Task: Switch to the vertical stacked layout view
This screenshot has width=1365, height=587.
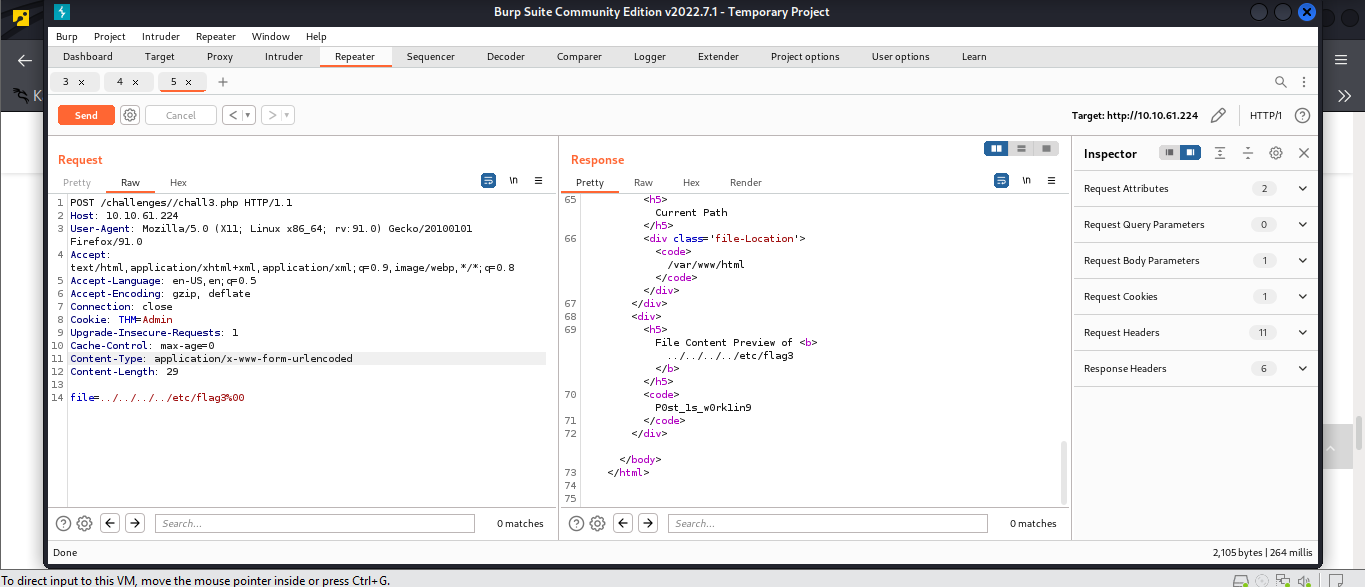Action: tap(1021, 149)
